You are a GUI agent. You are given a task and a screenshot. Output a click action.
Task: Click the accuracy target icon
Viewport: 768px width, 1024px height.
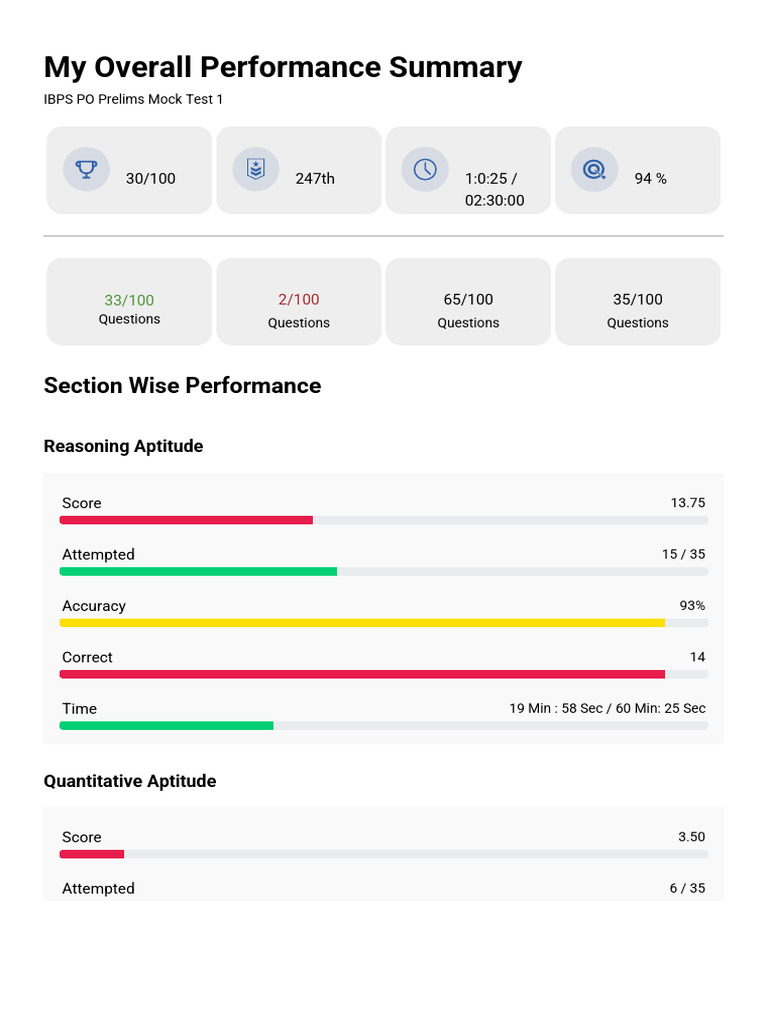click(594, 169)
